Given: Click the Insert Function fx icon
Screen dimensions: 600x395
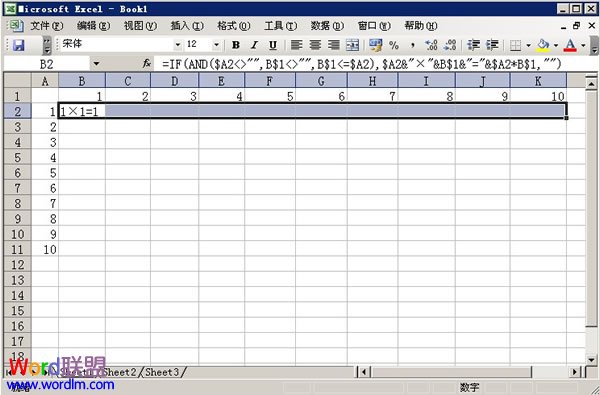Looking at the screenshot, I should pyautogui.click(x=146, y=64).
